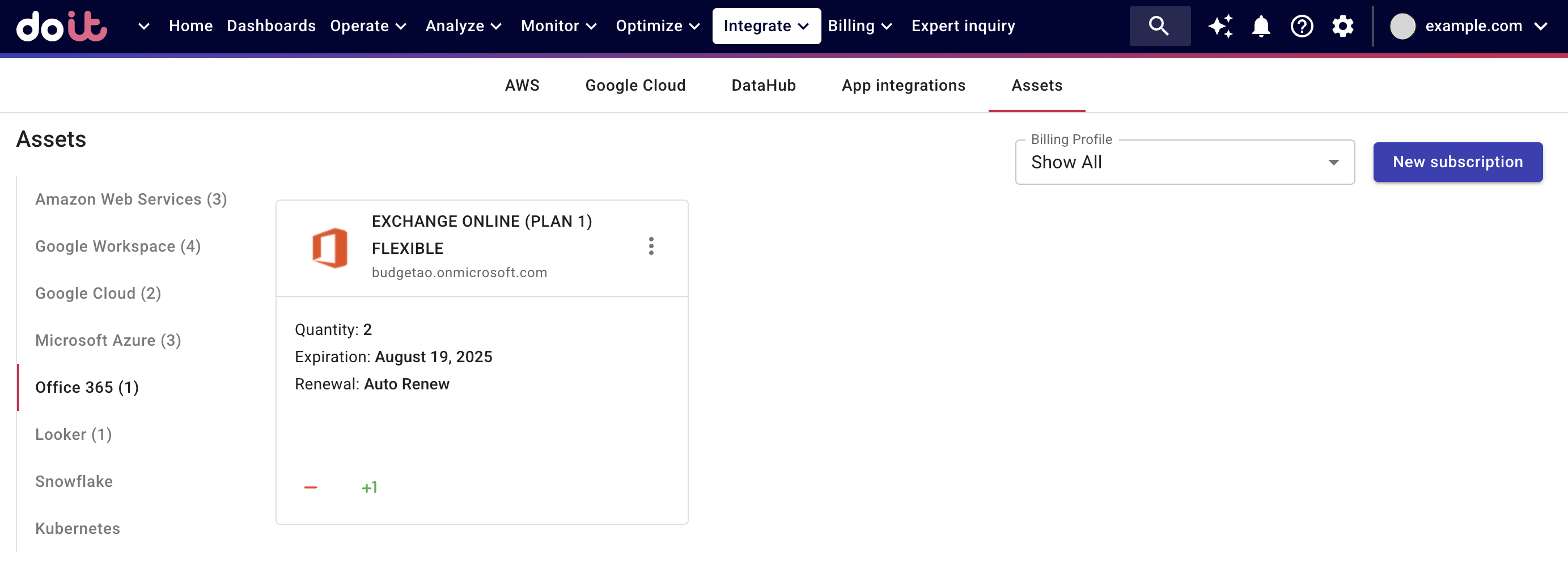
Task: Decrease quantity with red minus button
Action: [x=311, y=487]
